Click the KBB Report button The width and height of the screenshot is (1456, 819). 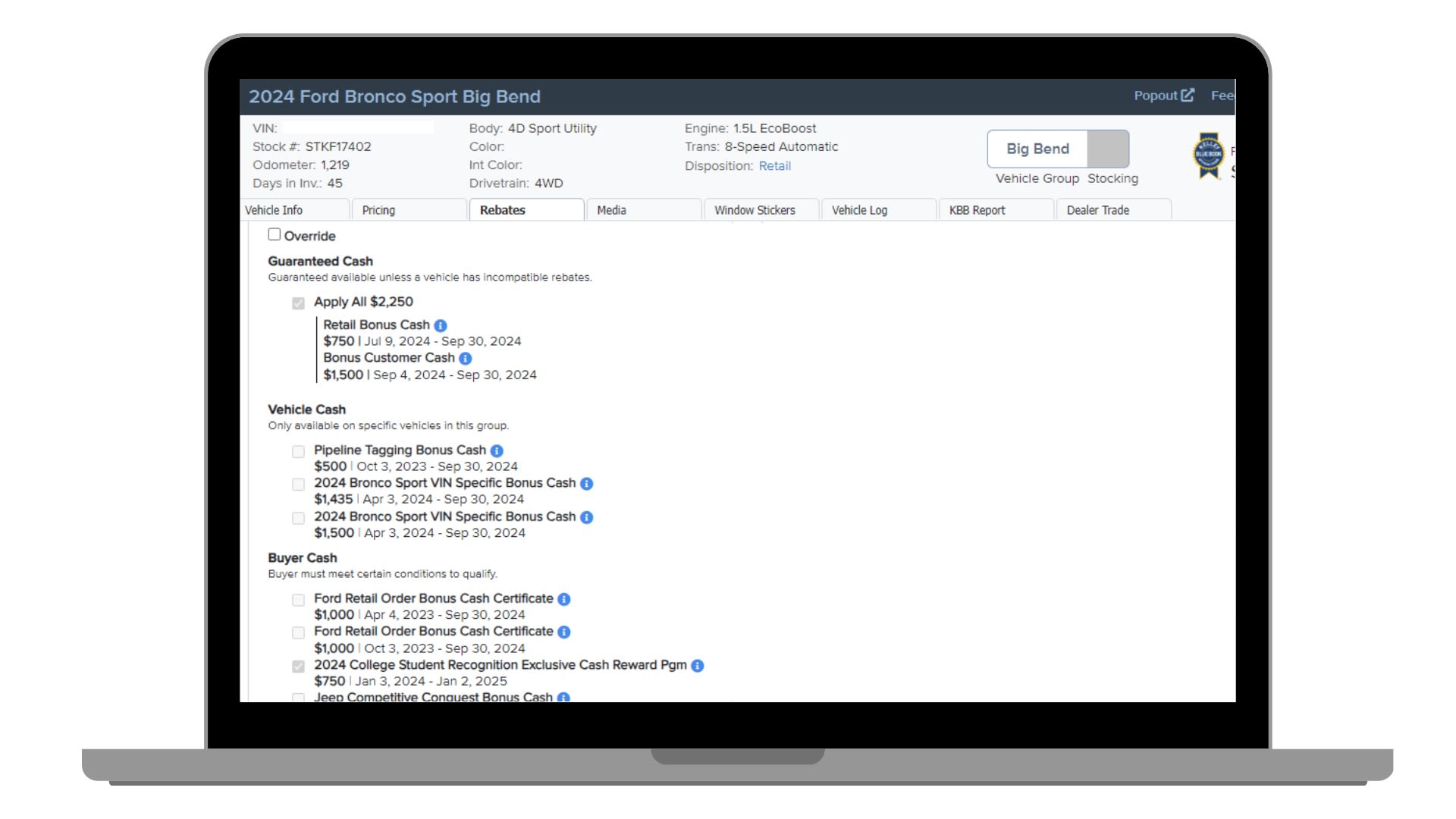[x=977, y=210]
